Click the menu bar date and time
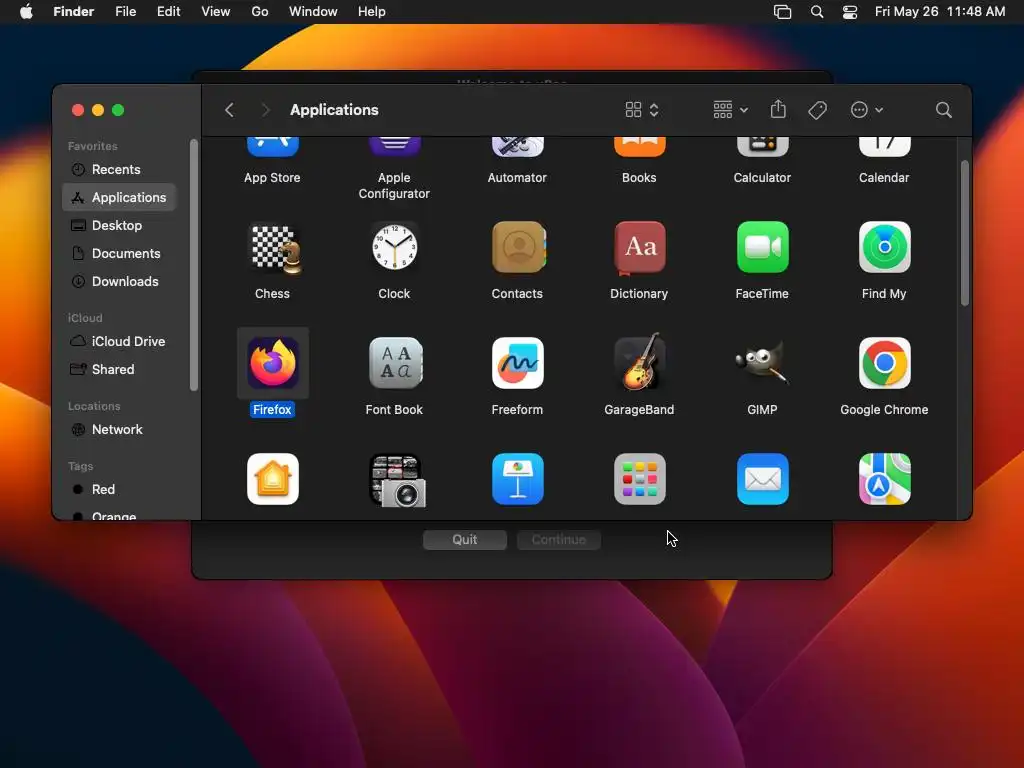This screenshot has height=768, width=1024. pos(939,12)
